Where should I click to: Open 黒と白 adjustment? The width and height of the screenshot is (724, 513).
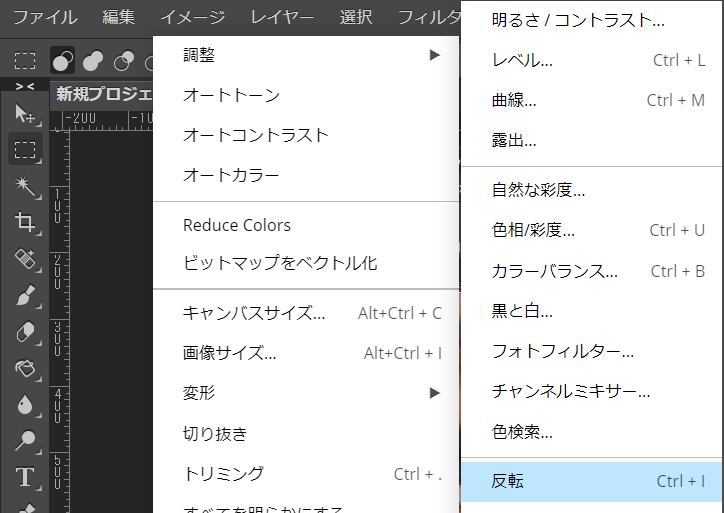(x=591, y=311)
